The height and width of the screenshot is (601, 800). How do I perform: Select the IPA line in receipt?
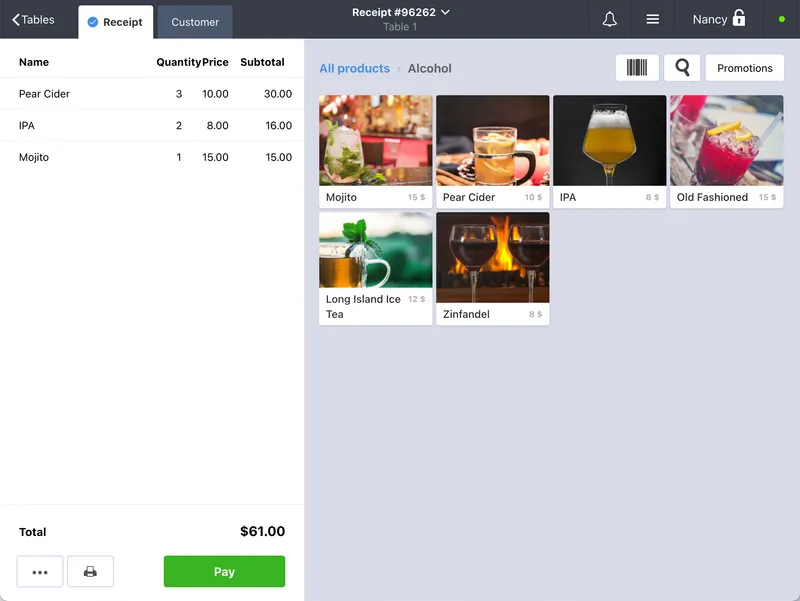(152, 126)
